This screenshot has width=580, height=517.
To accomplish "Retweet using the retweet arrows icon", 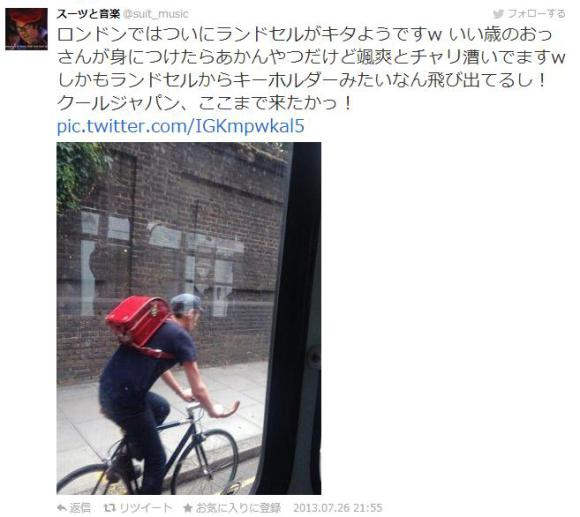I will tap(109, 508).
